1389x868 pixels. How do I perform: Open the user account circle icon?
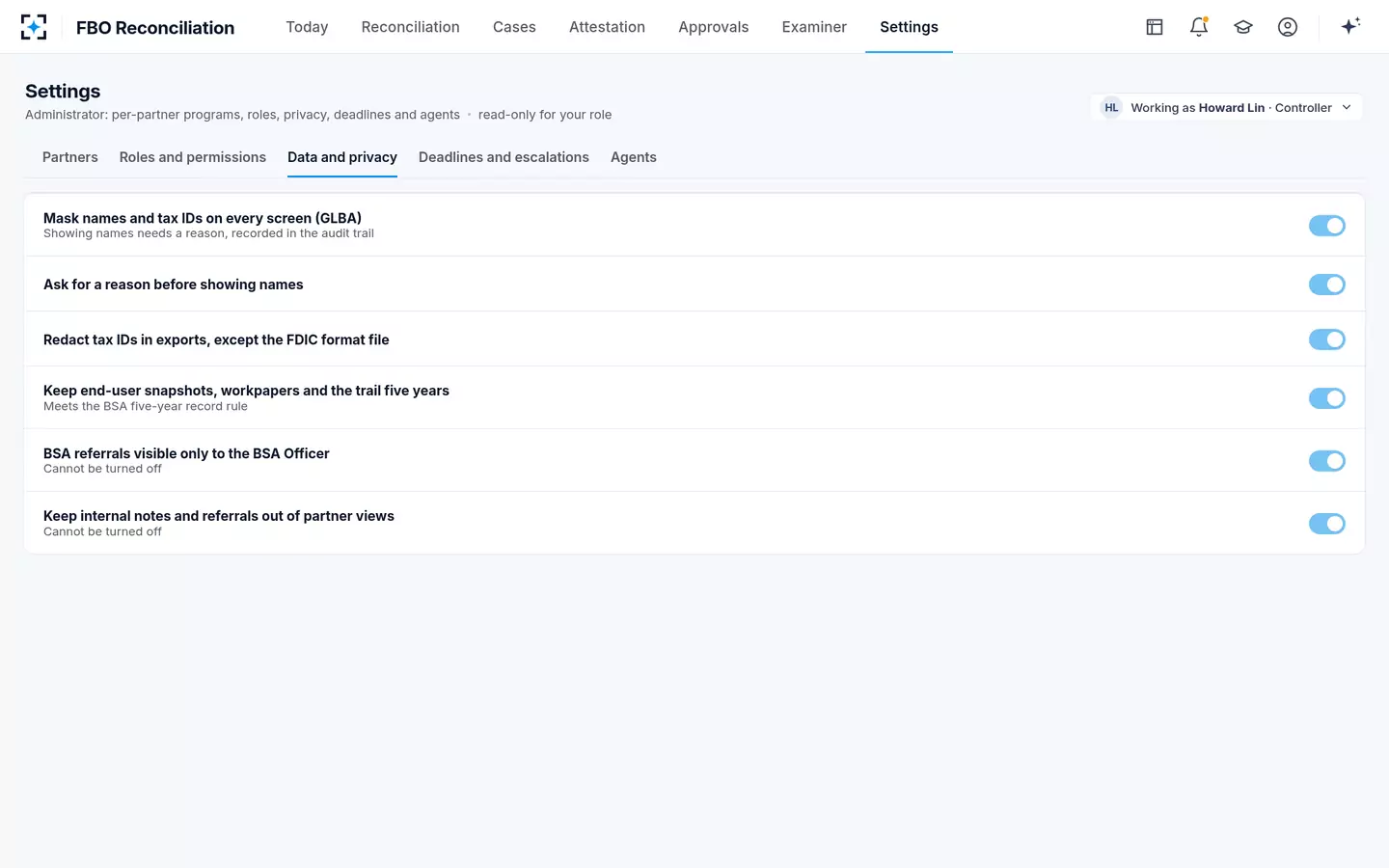pyautogui.click(x=1288, y=27)
